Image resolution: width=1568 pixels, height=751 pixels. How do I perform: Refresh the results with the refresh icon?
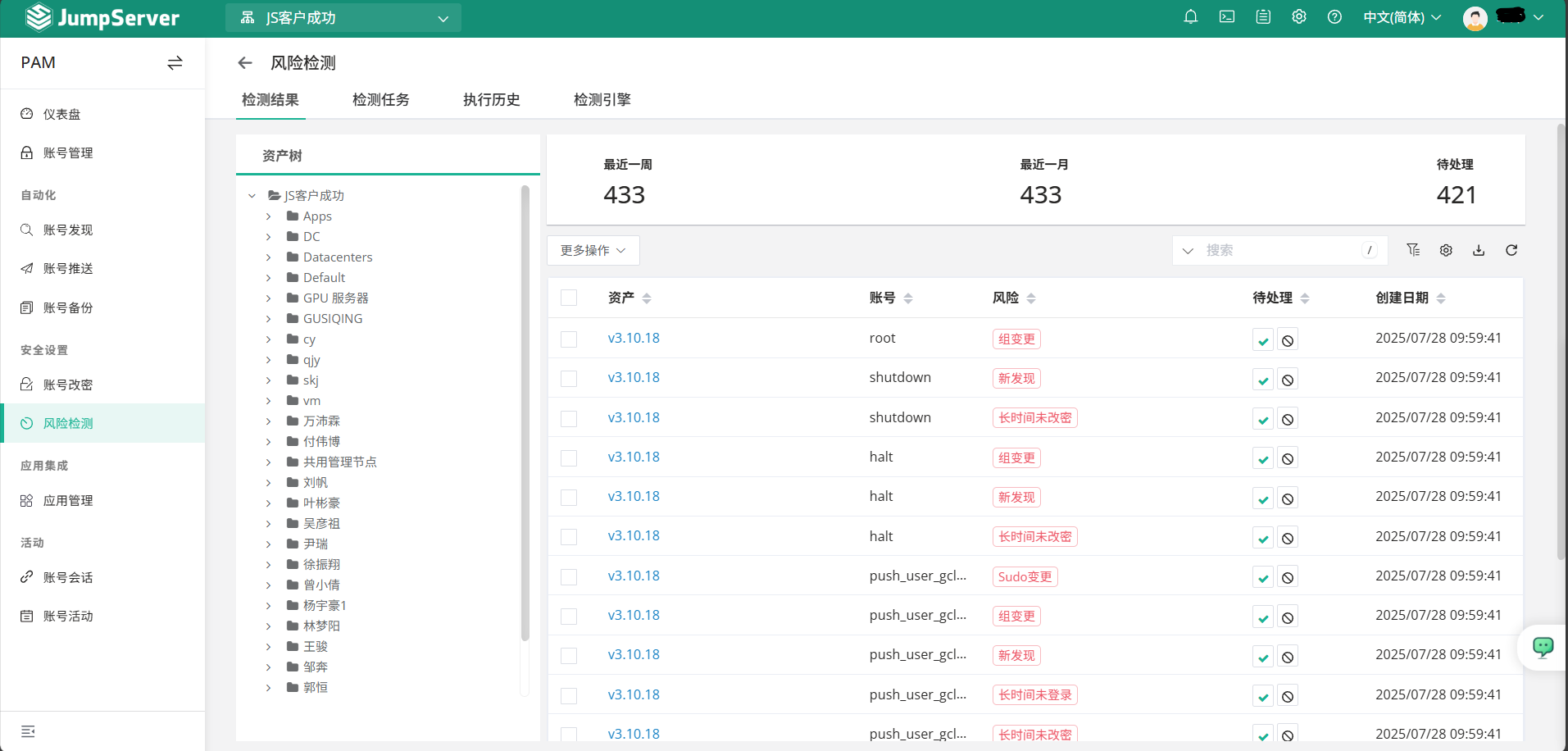coord(1511,250)
